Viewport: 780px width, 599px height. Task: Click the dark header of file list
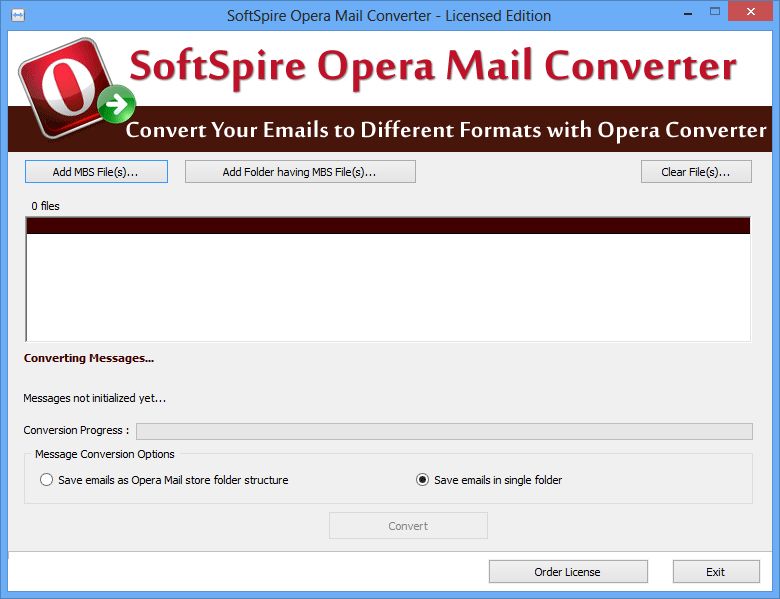(x=388, y=226)
